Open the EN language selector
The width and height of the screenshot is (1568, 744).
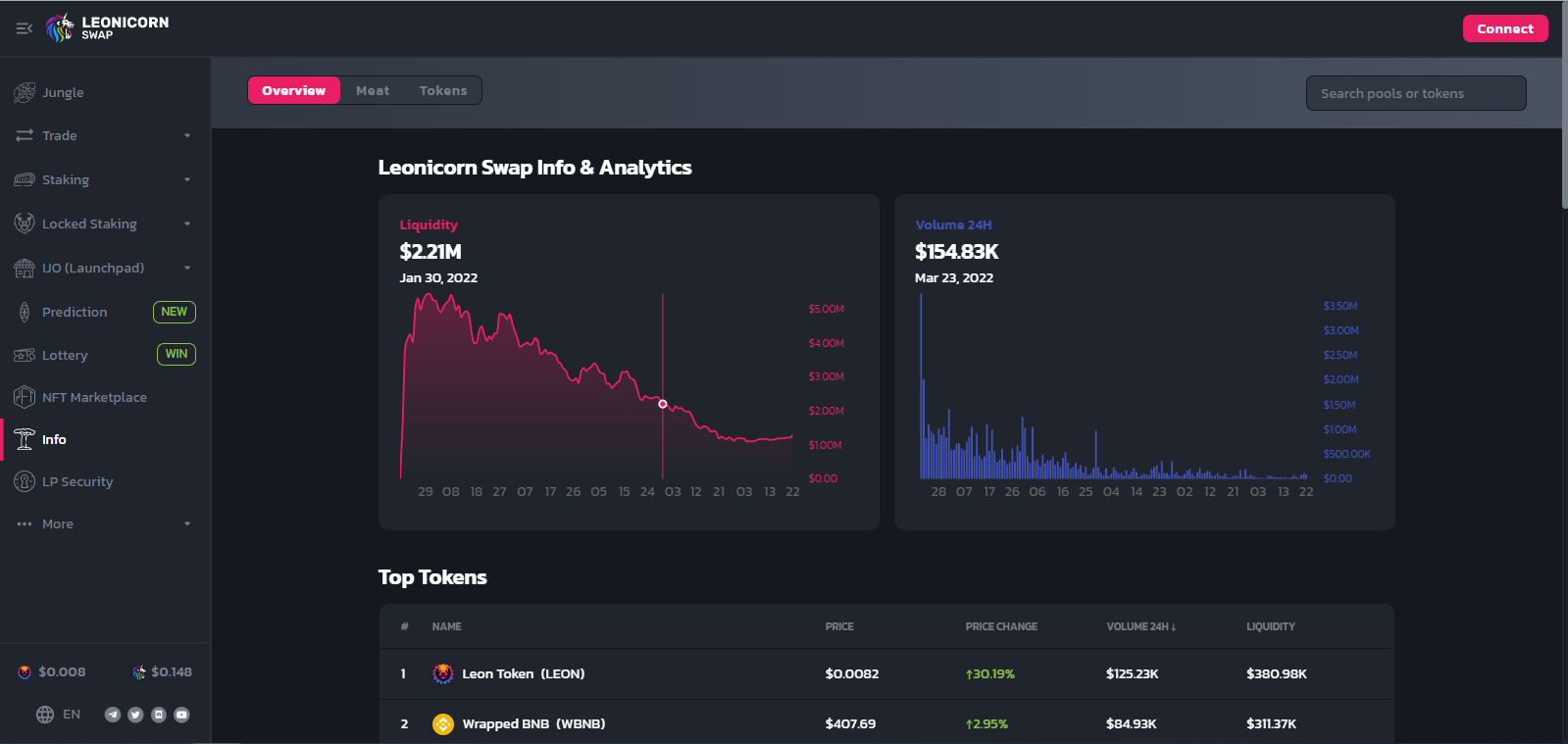point(59,715)
